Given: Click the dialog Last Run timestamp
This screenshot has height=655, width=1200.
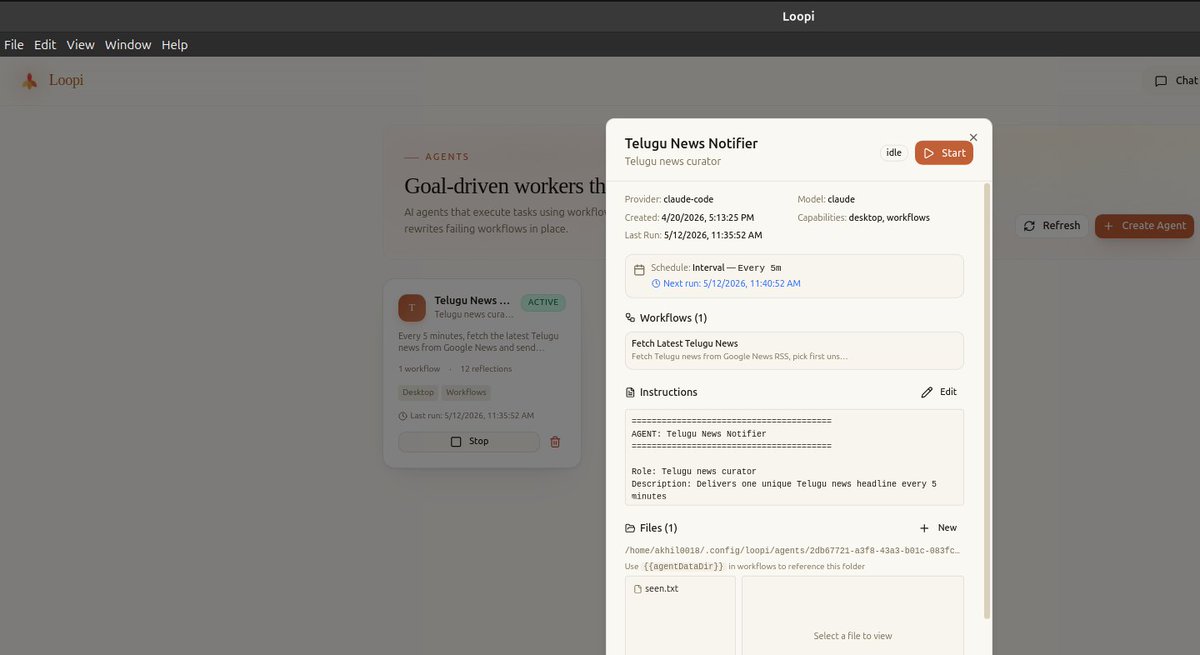Looking at the screenshot, I should coord(713,235).
